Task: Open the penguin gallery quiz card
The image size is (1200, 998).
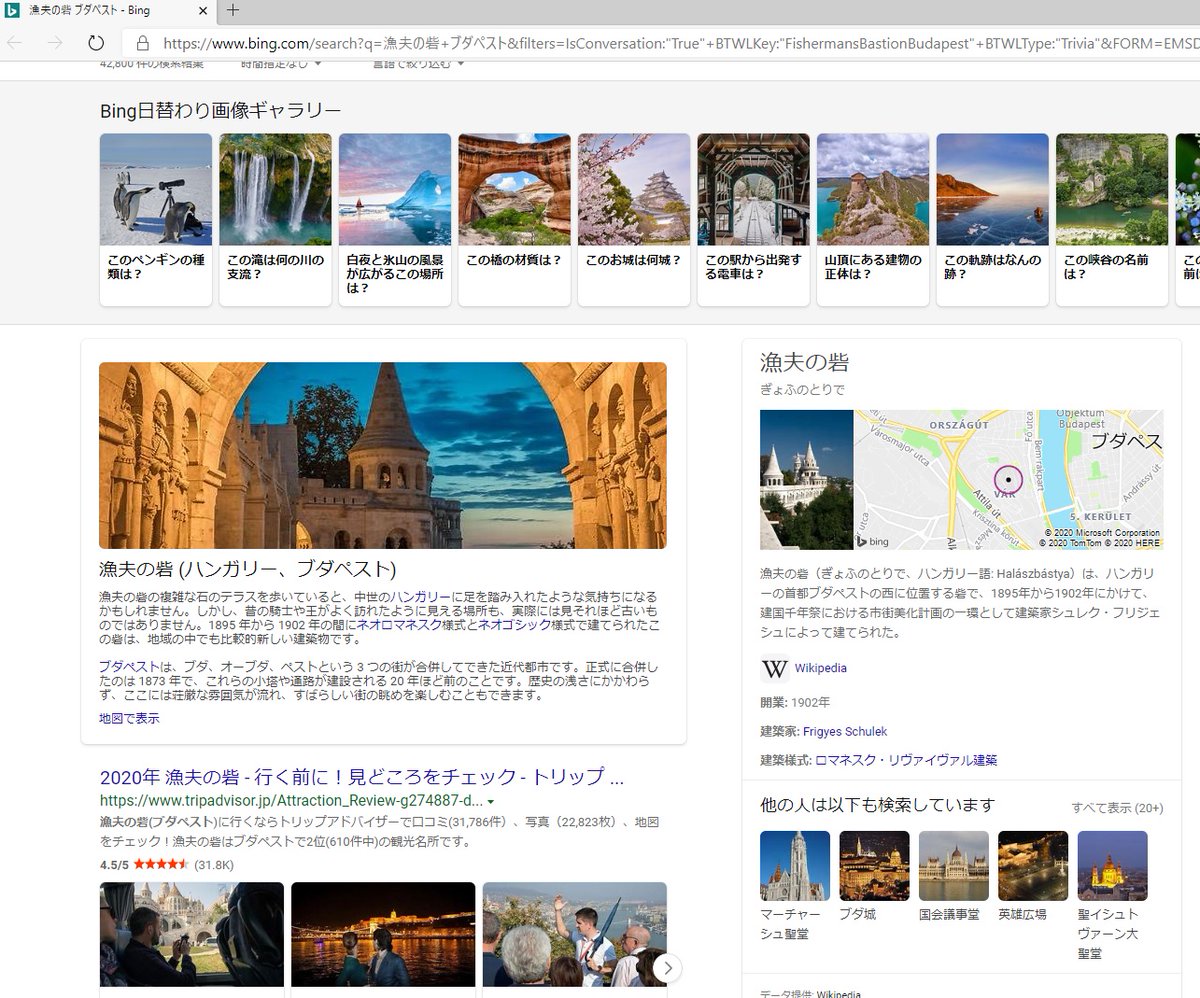Action: tap(156, 219)
